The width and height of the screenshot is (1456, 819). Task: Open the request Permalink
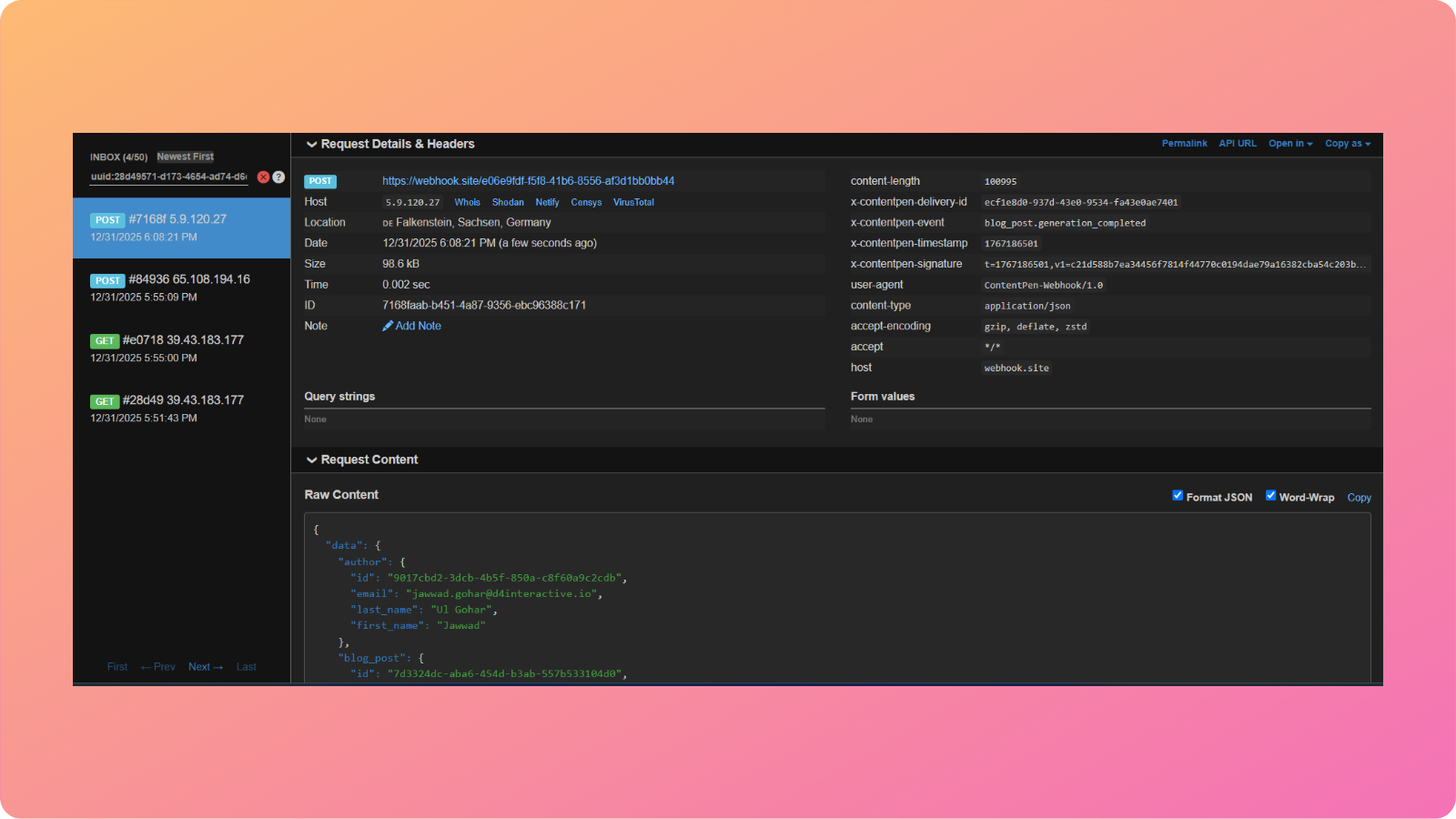[x=1184, y=143]
